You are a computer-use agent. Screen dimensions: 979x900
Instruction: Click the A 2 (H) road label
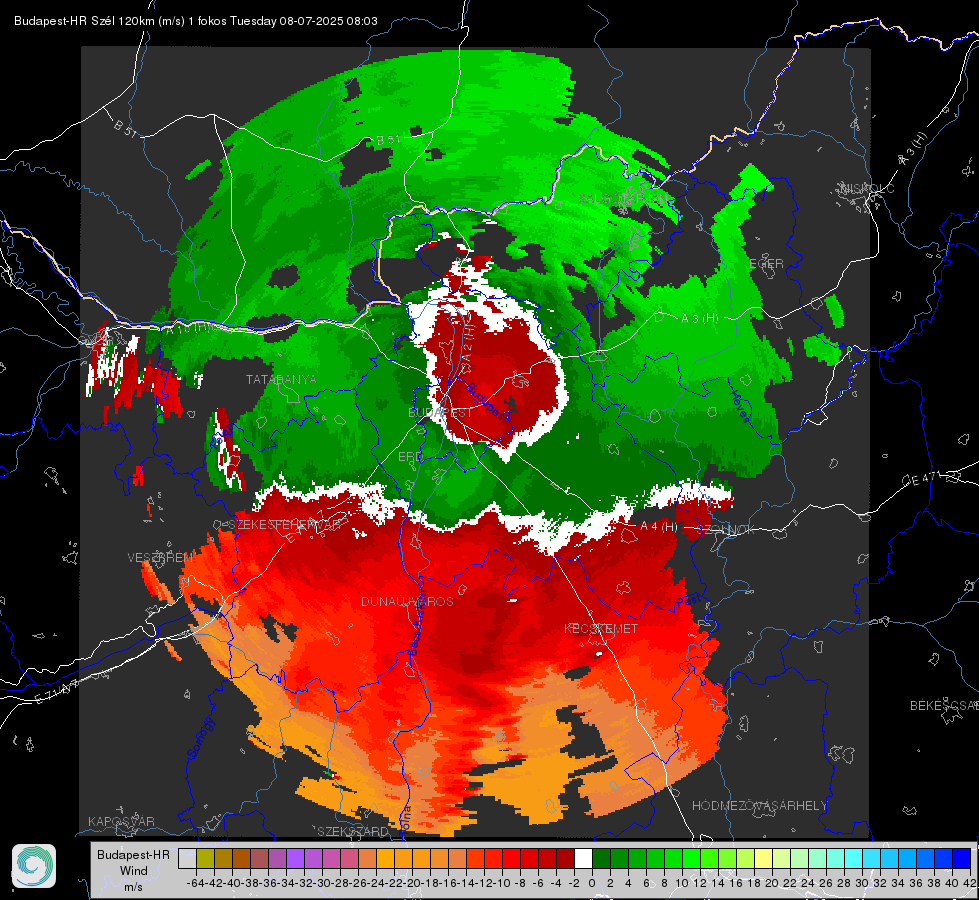pyautogui.click(x=467, y=342)
